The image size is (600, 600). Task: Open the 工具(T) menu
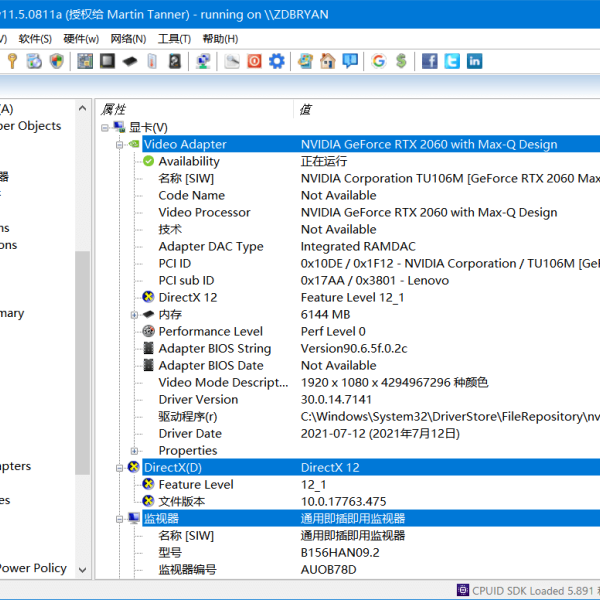point(174,39)
